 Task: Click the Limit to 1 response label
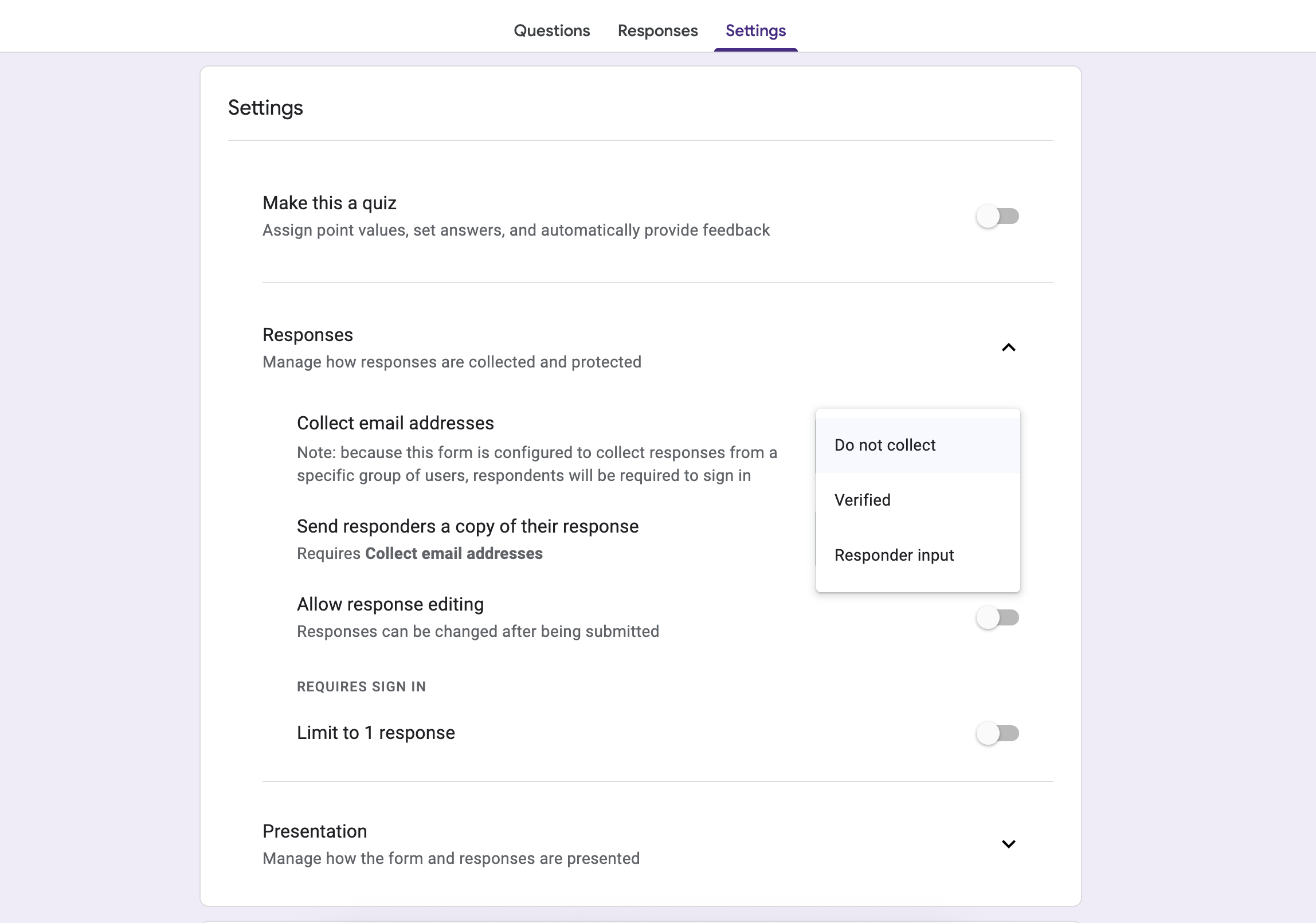[x=375, y=733]
